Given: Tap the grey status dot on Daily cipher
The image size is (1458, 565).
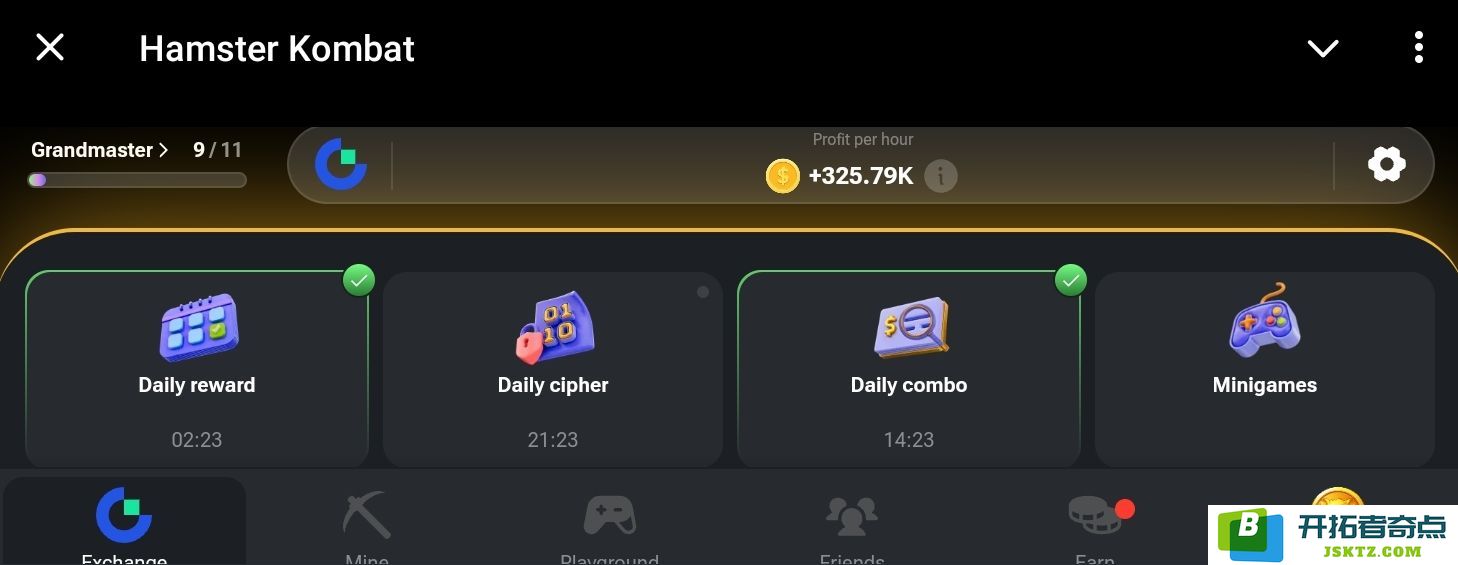Looking at the screenshot, I should coord(703,292).
